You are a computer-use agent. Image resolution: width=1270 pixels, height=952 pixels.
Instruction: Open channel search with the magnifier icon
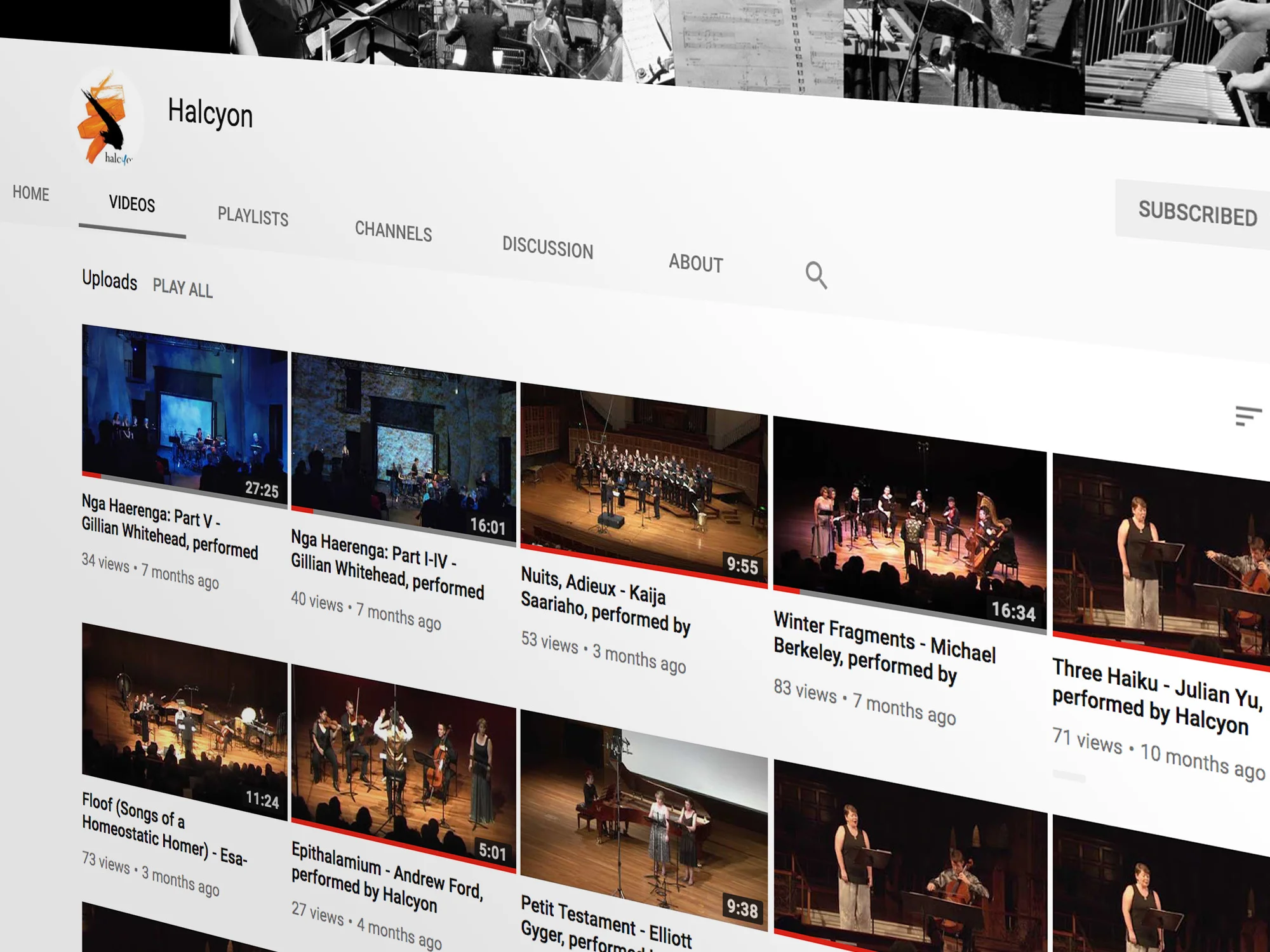pyautogui.click(x=817, y=275)
